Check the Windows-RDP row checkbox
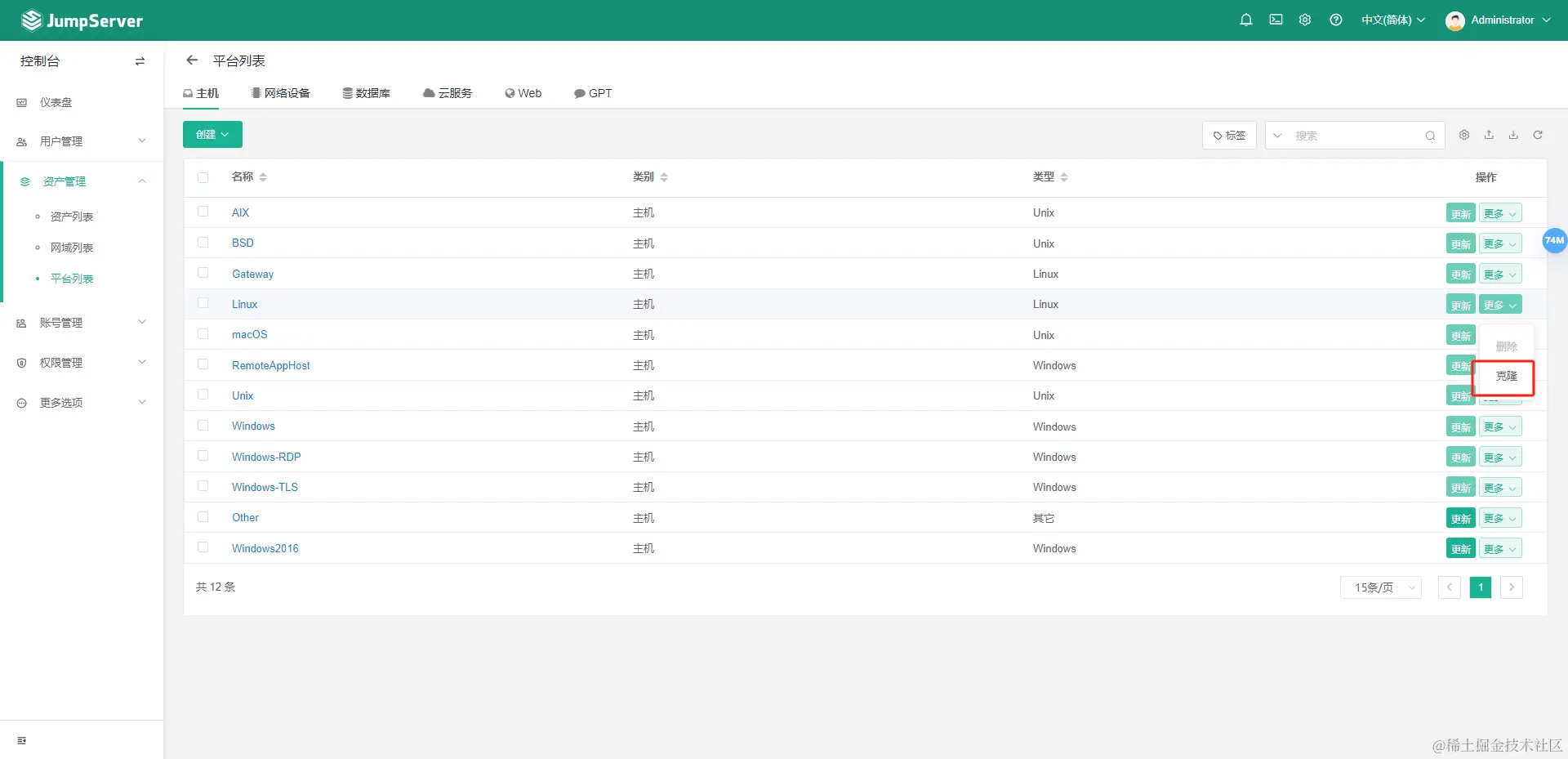This screenshot has height=759, width=1568. (x=203, y=456)
